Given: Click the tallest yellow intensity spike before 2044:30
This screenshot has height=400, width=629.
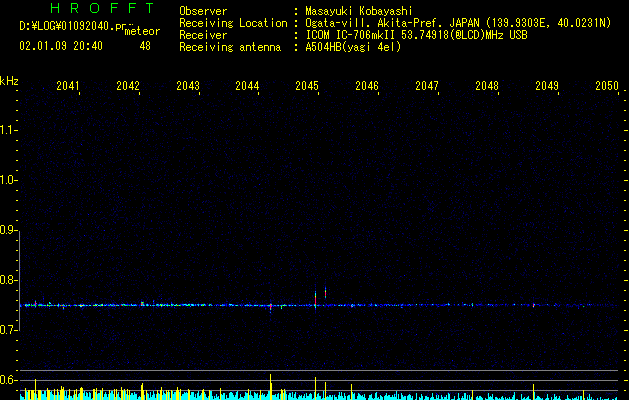Looking at the screenshot, I should coord(270,387).
